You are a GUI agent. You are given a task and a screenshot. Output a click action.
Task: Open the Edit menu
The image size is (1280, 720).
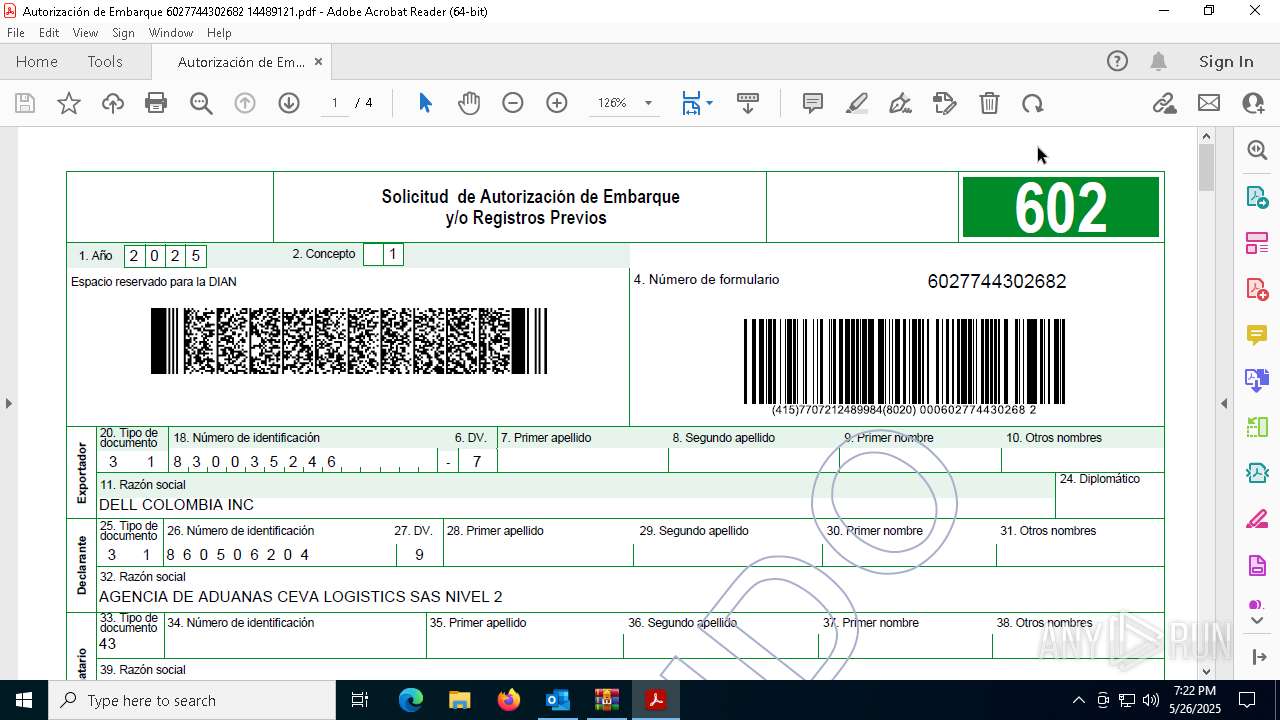pos(49,32)
